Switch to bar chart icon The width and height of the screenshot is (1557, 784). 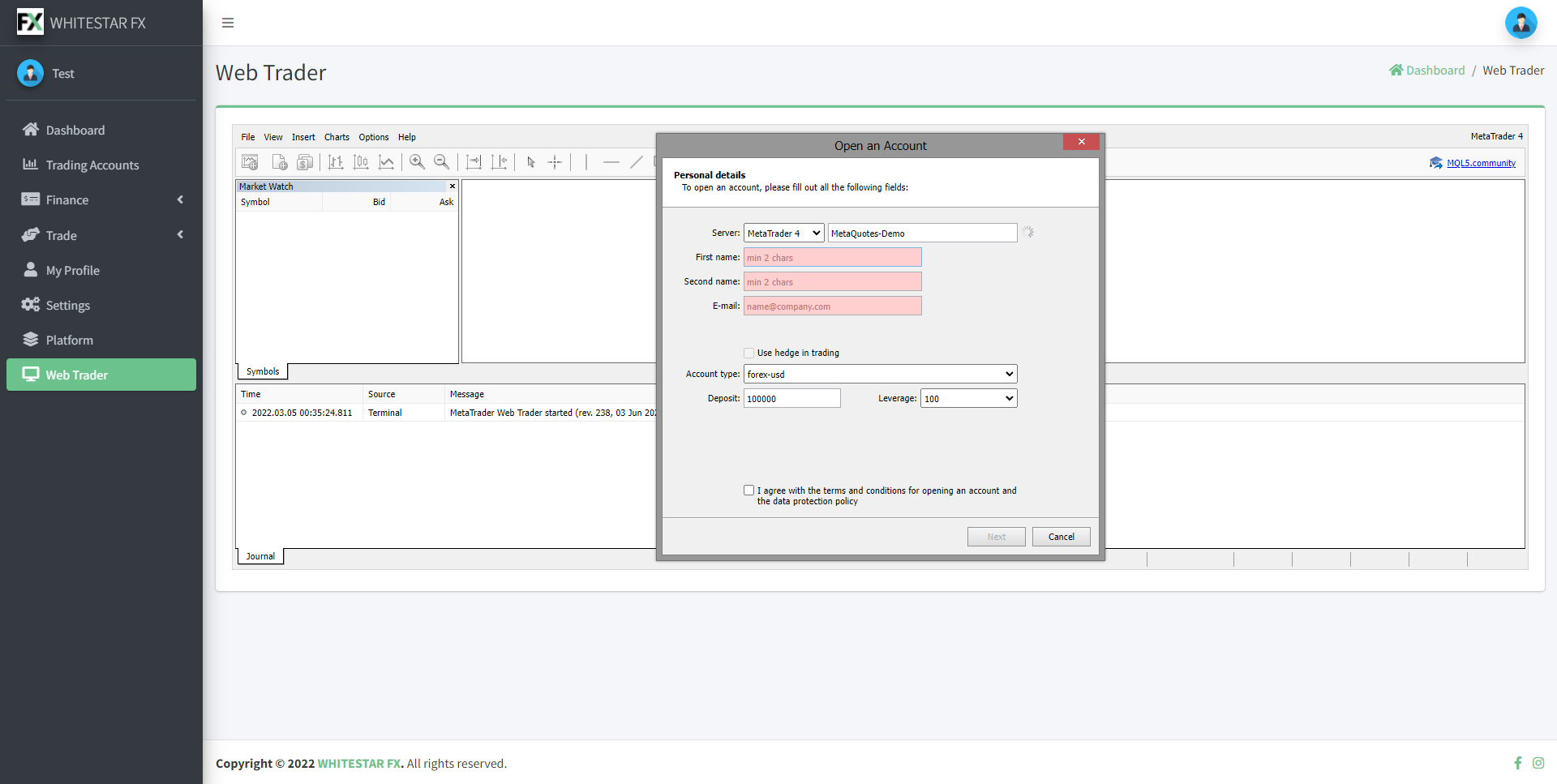pyautogui.click(x=336, y=162)
